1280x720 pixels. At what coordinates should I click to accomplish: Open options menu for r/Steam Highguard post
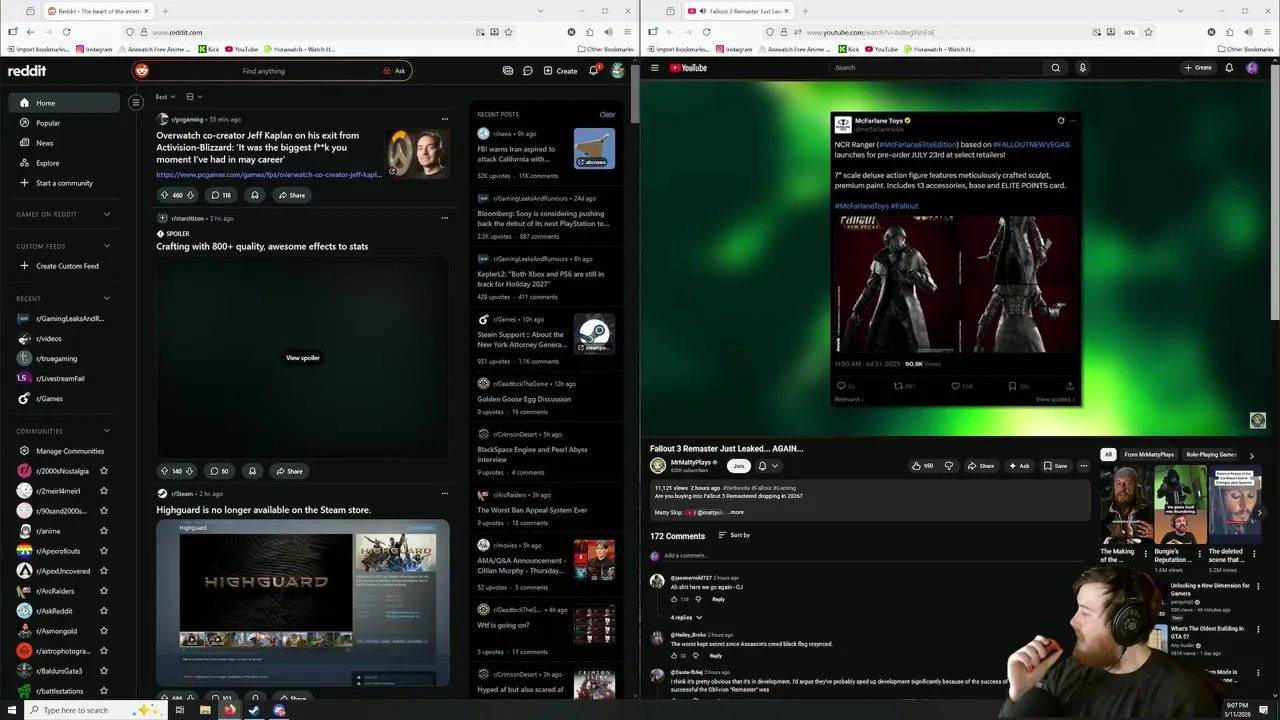pos(445,493)
